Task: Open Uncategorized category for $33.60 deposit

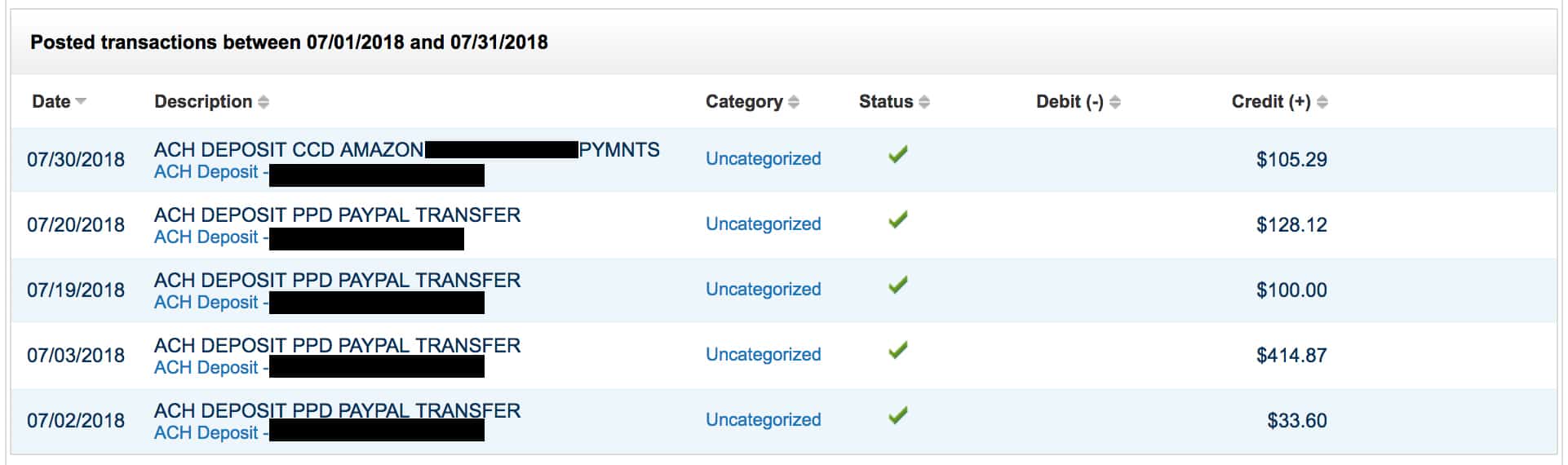Action: point(763,420)
